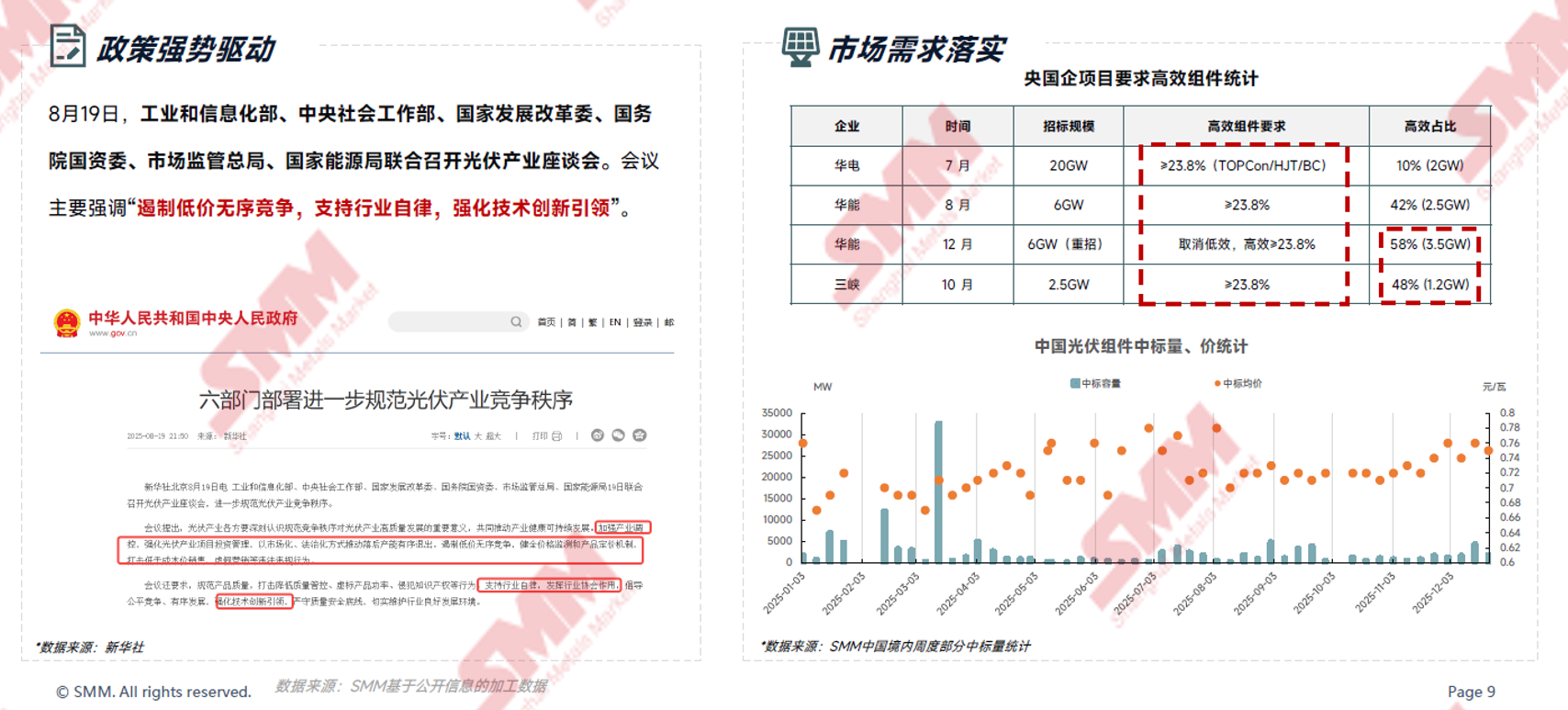The height and width of the screenshot is (710, 1568).
Task: Click the article headline 六部门部署进一步规范光伏产业竞争秩序
Action: point(386,400)
